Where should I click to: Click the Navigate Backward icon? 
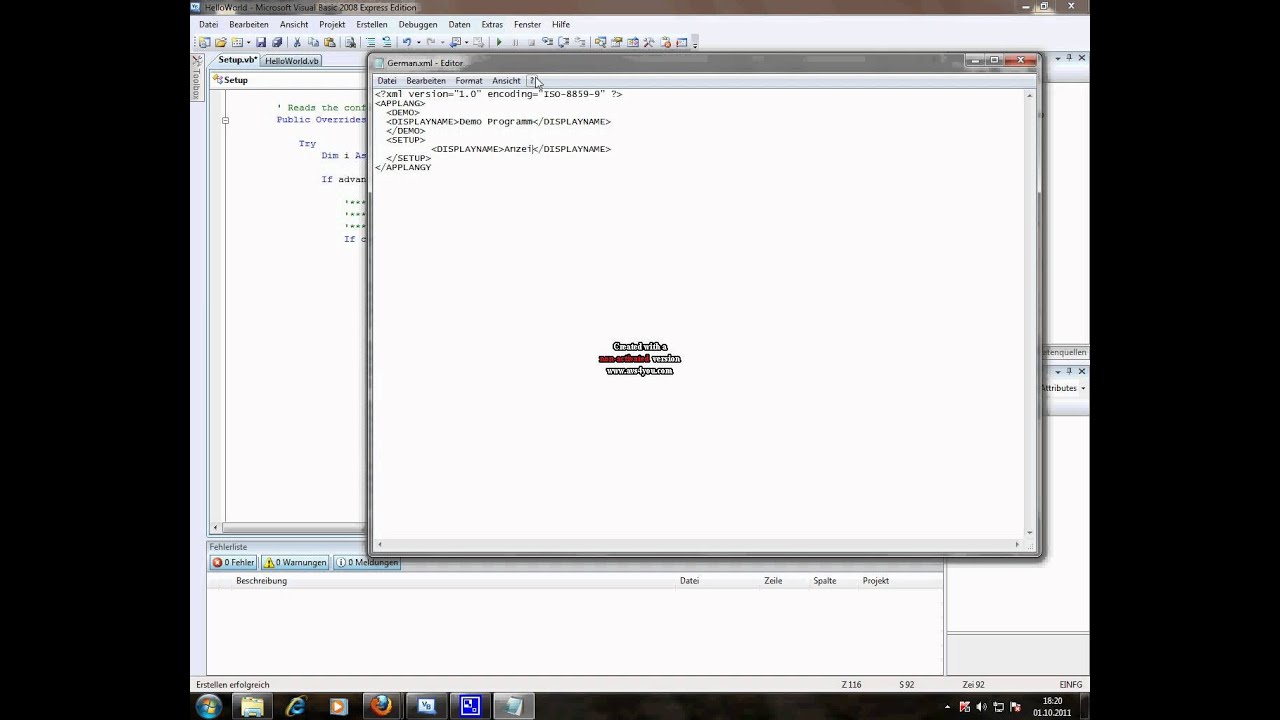point(455,42)
